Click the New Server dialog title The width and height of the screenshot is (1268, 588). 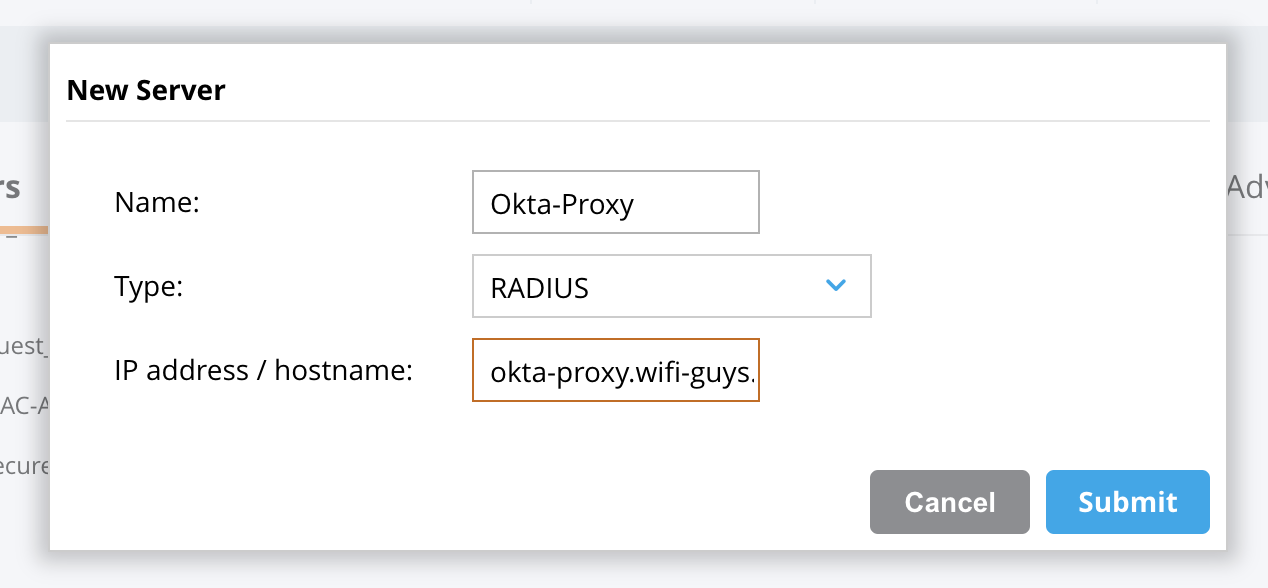146,90
